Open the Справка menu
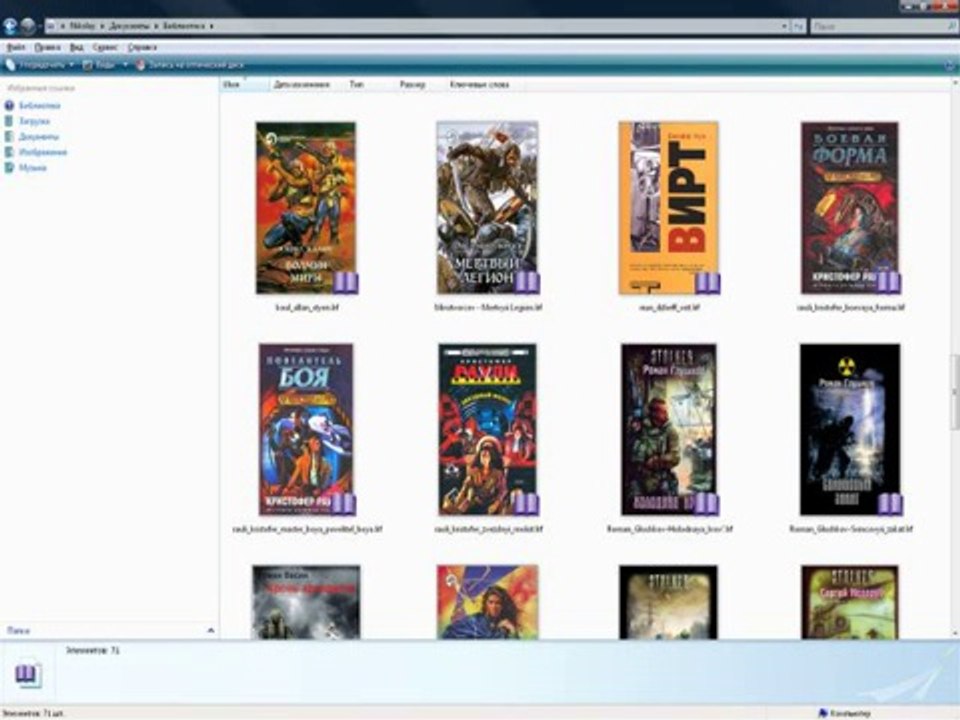 (142, 47)
